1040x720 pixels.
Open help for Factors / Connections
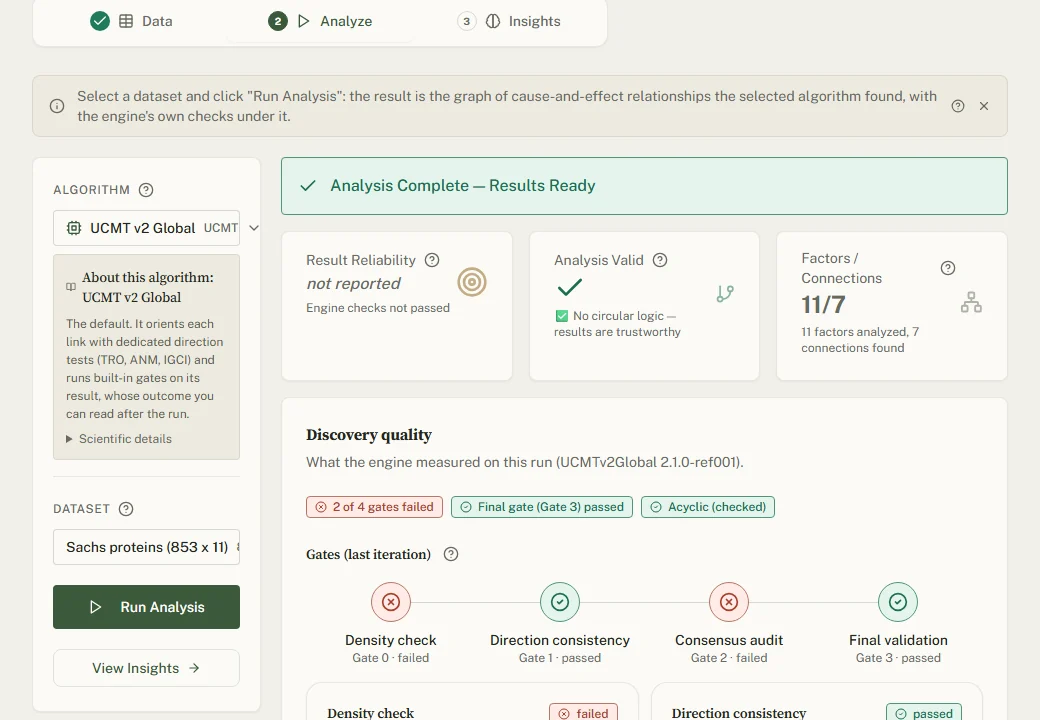tap(948, 268)
